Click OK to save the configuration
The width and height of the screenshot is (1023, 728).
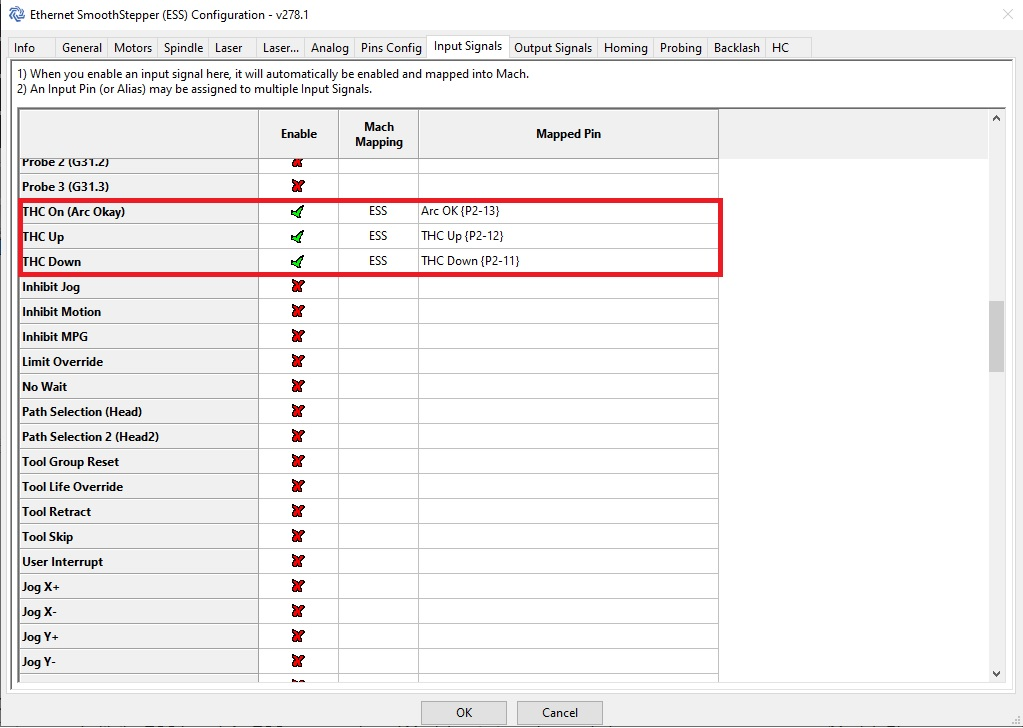click(463, 712)
